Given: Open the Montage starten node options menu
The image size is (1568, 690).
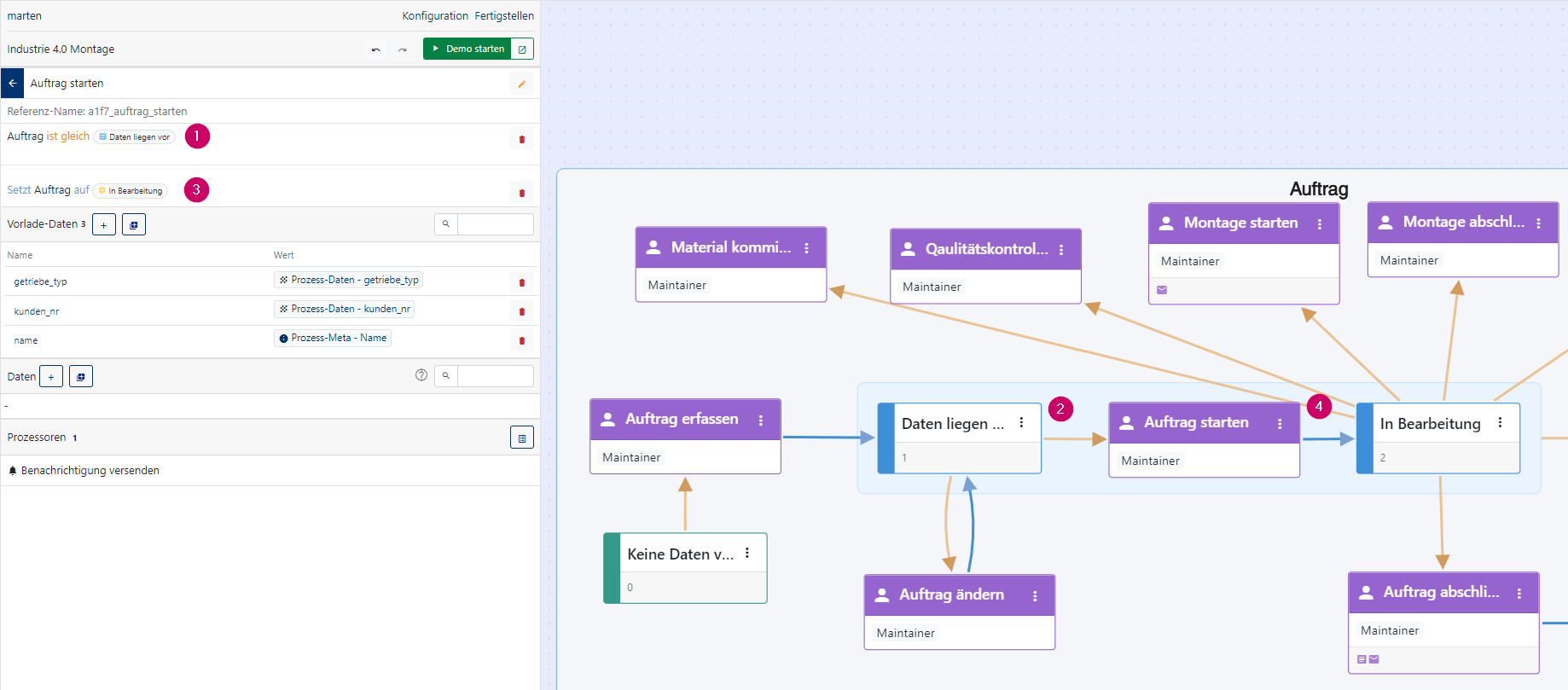Looking at the screenshot, I should point(1320,224).
